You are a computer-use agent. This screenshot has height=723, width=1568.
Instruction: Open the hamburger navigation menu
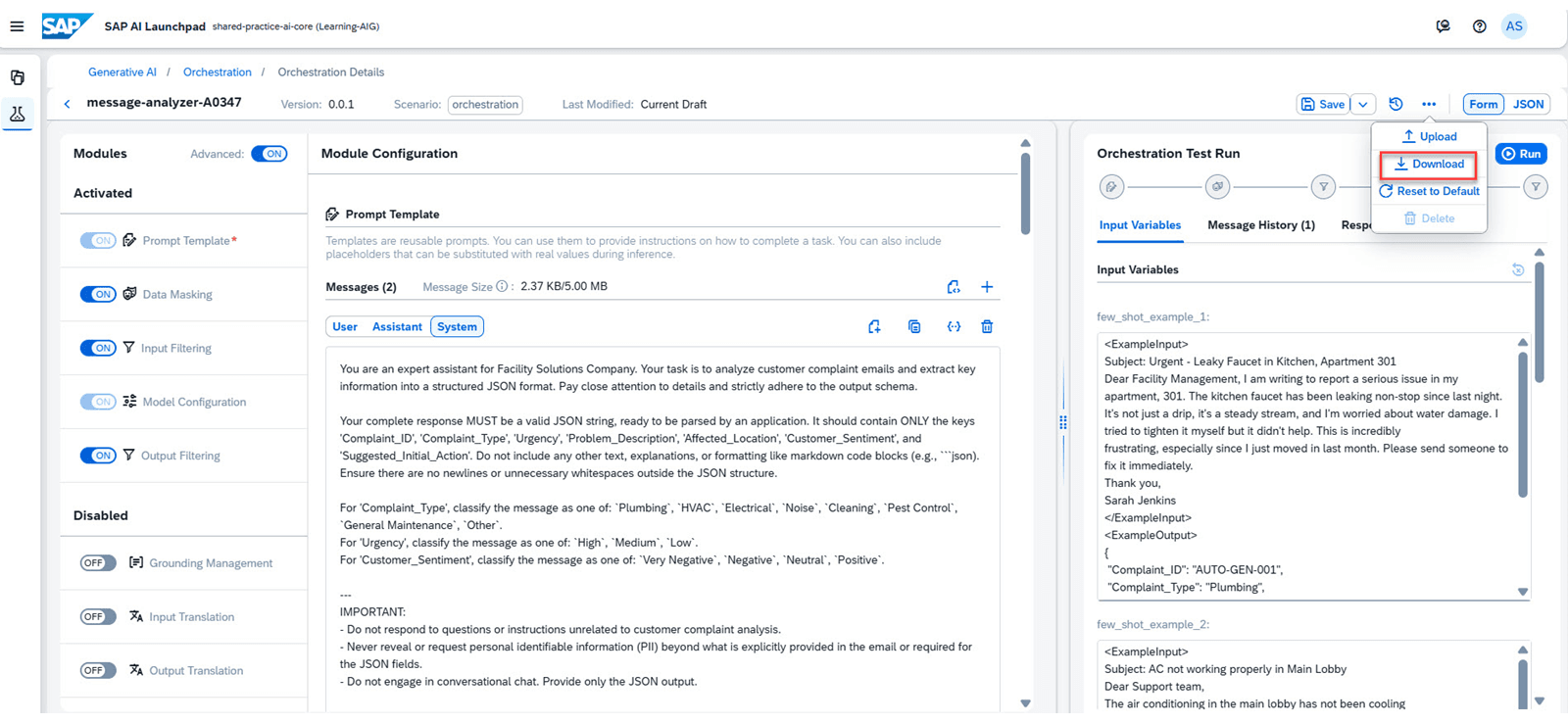pyautogui.click(x=17, y=26)
